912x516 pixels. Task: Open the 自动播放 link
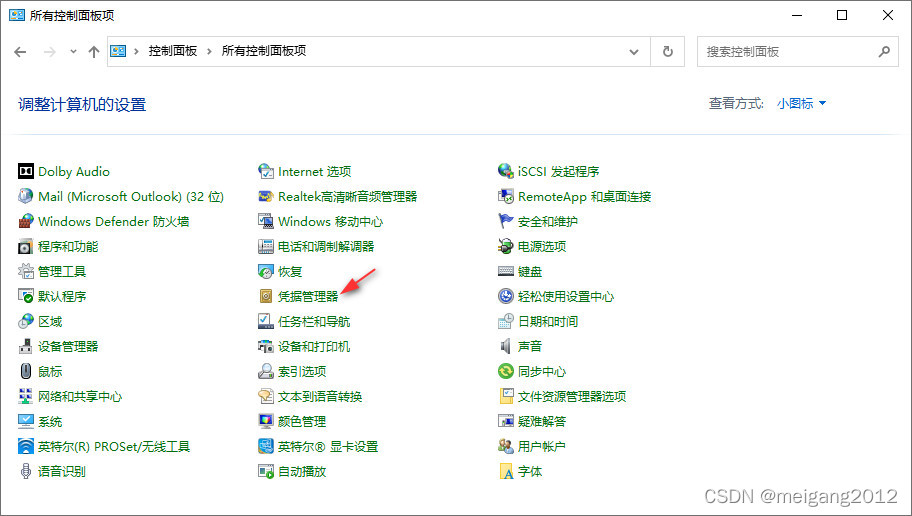tap(302, 472)
